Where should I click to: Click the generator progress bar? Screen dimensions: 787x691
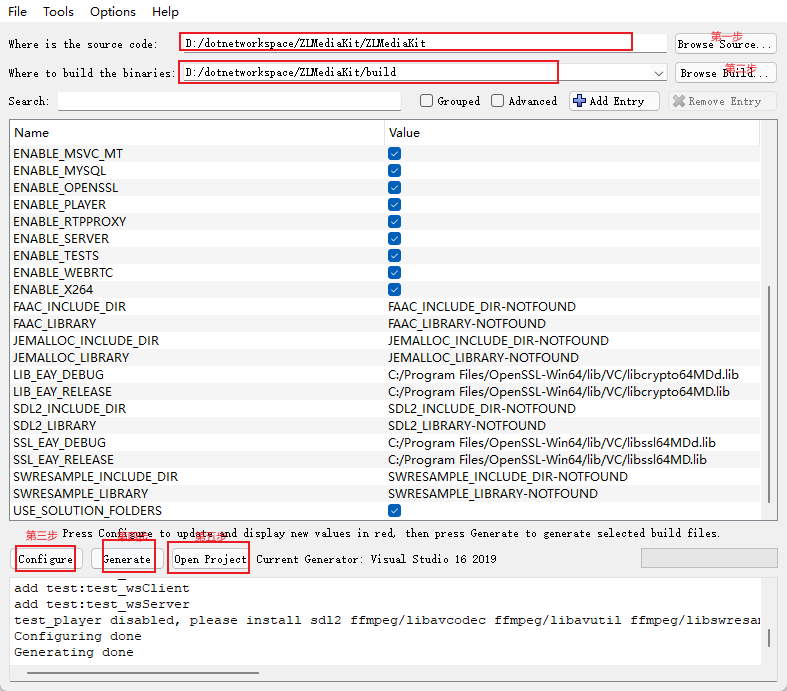point(709,558)
